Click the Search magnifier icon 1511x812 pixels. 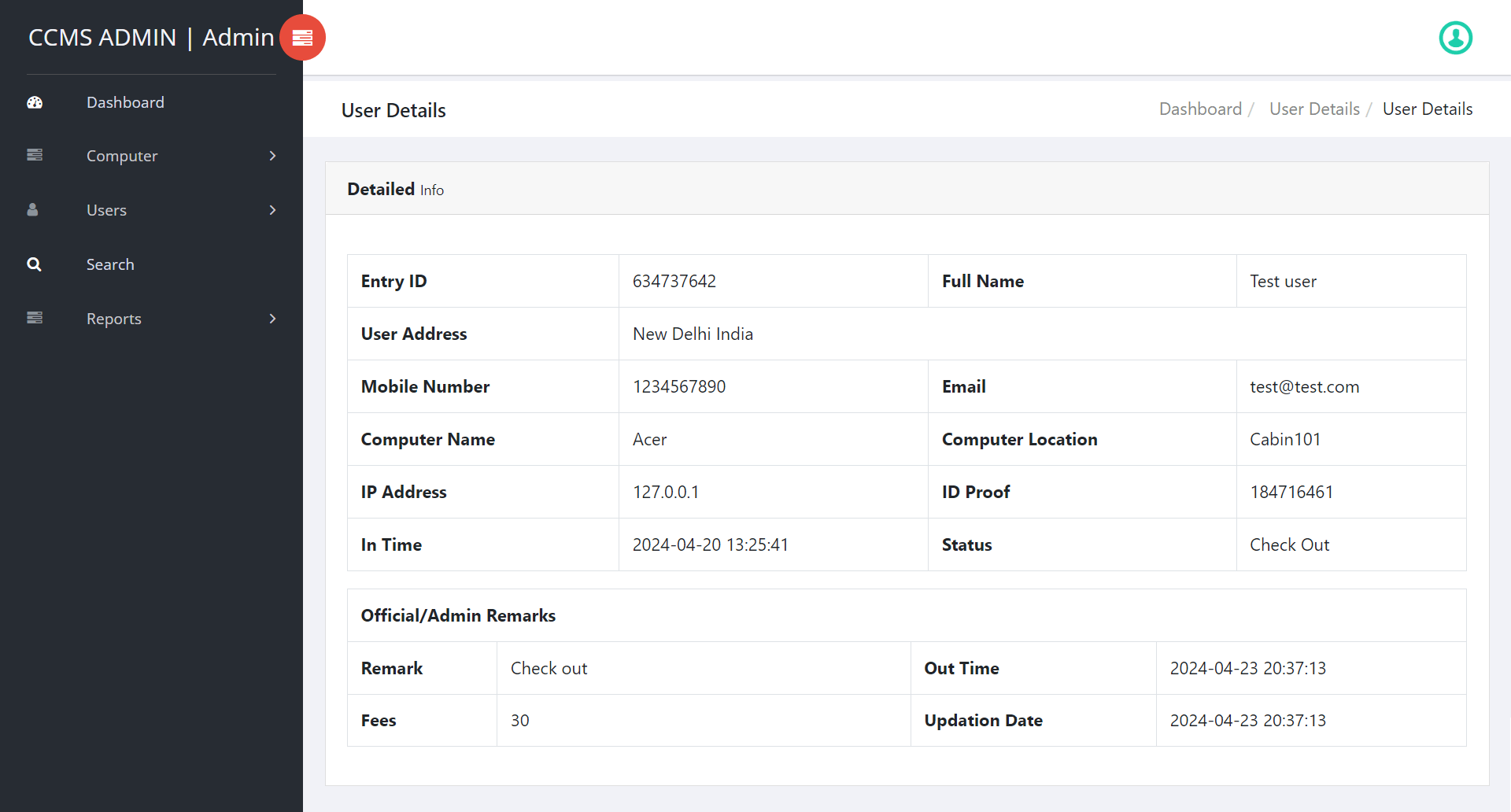pos(34,264)
